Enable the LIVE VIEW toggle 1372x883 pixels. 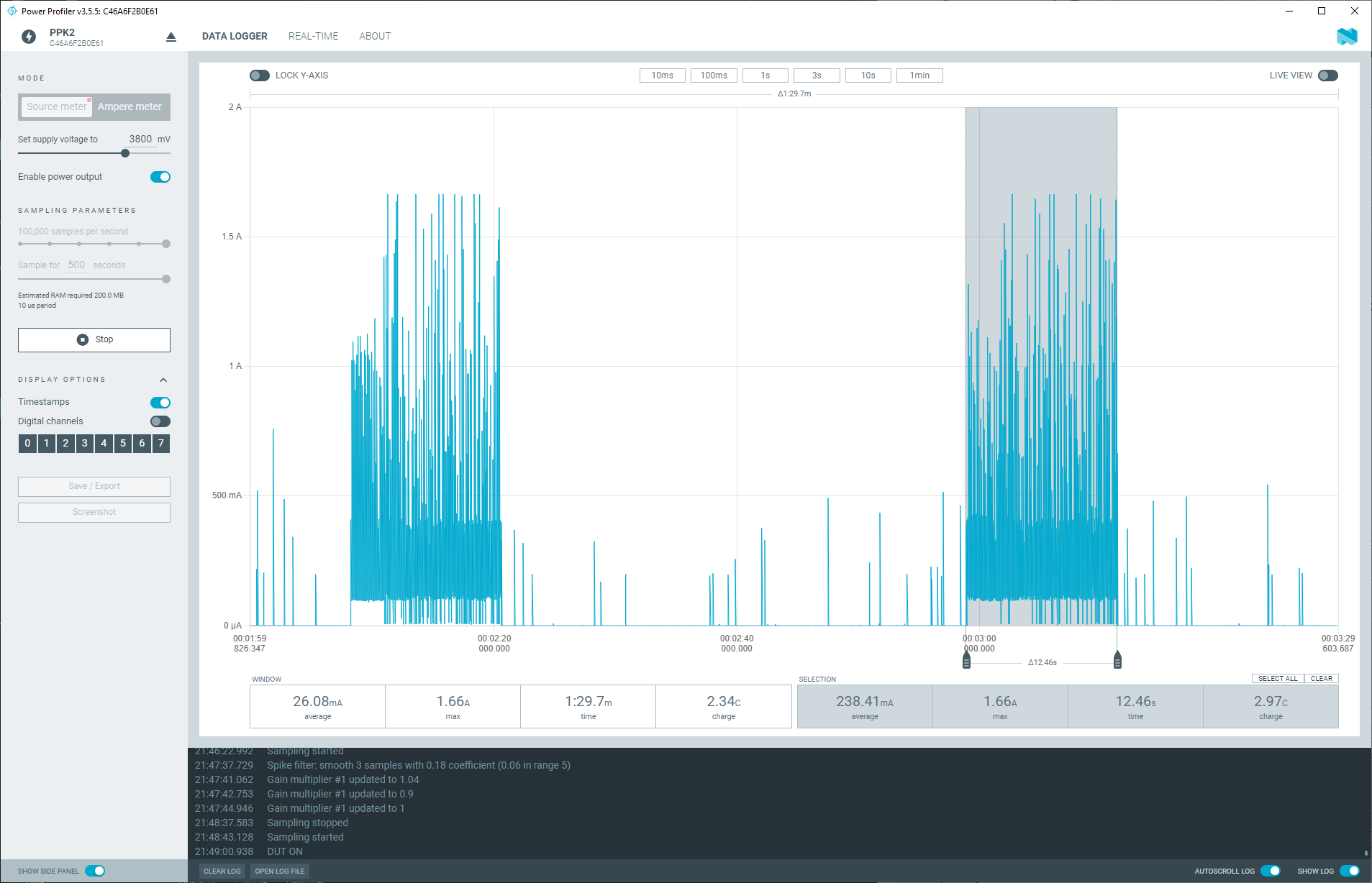point(1329,75)
